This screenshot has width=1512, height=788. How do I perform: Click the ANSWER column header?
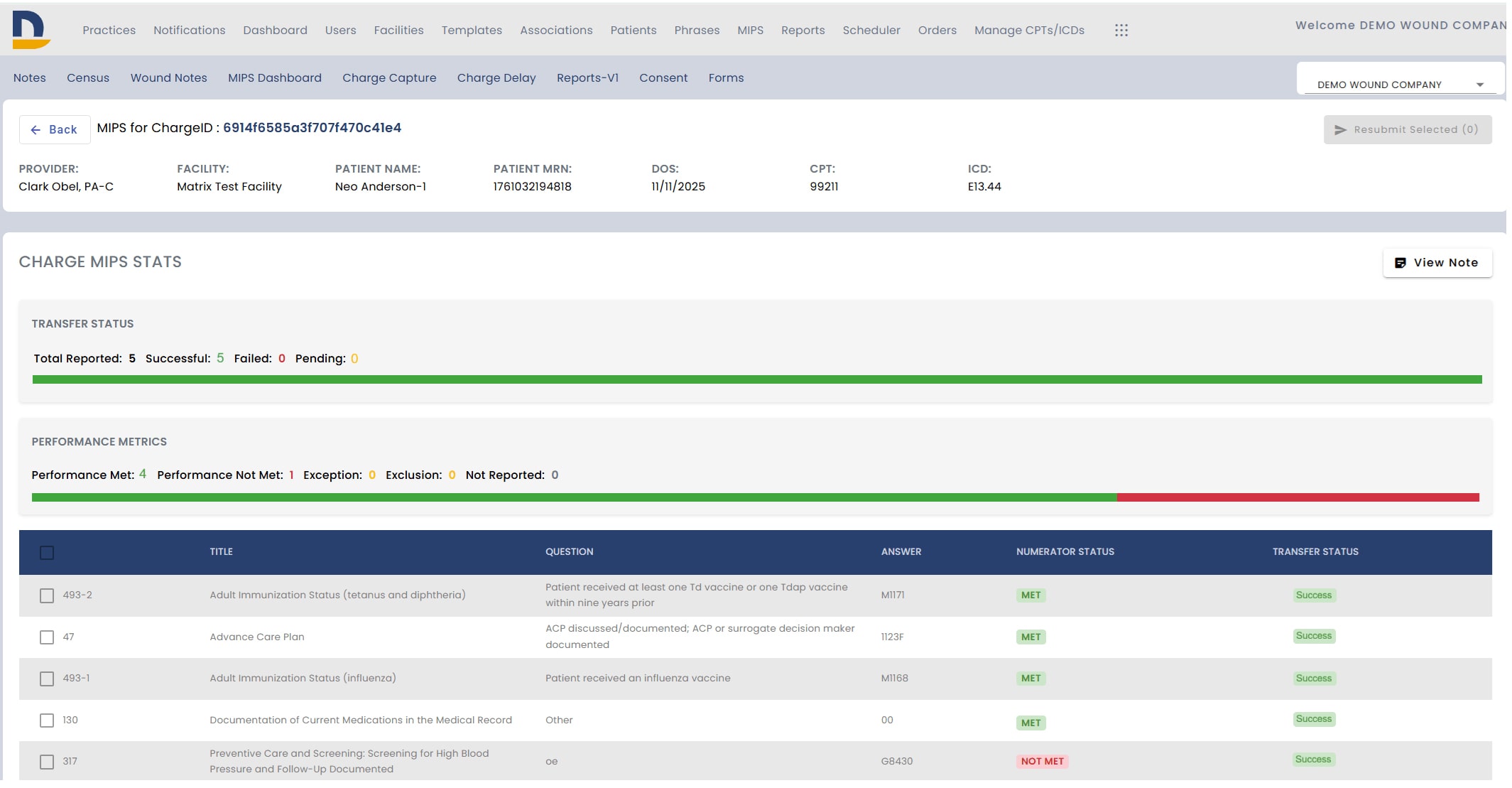point(901,551)
